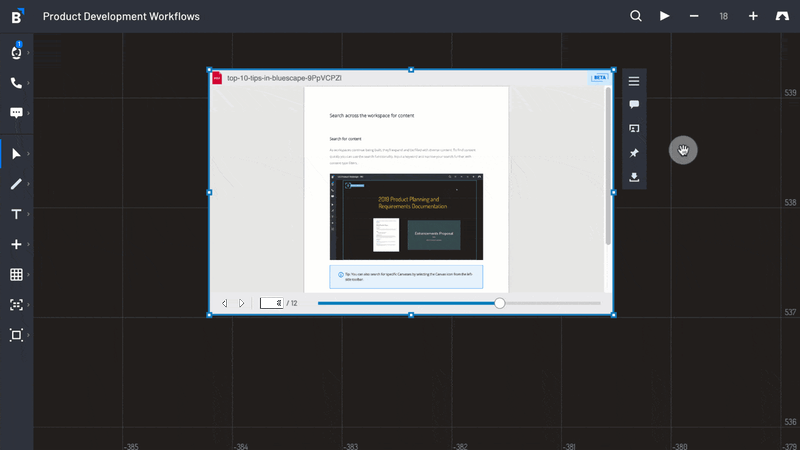Open the grid template tool

[x=16, y=274]
